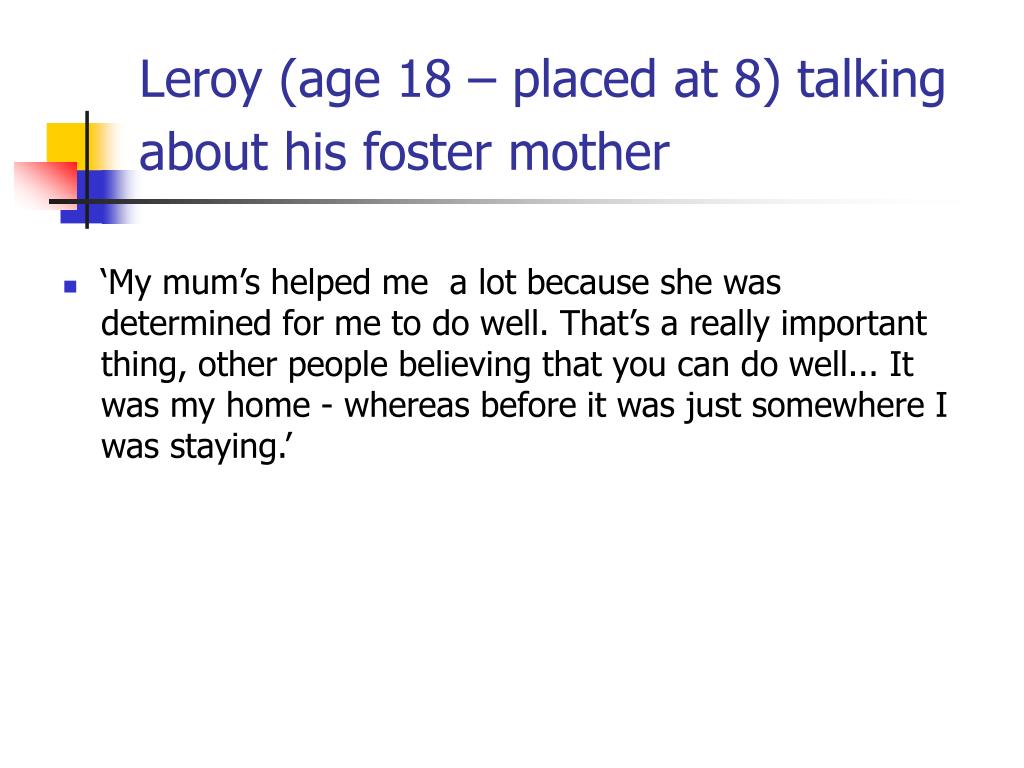Click the black vertical crosshair line
This screenshot has width=1024, height=768.
pos(87,170)
